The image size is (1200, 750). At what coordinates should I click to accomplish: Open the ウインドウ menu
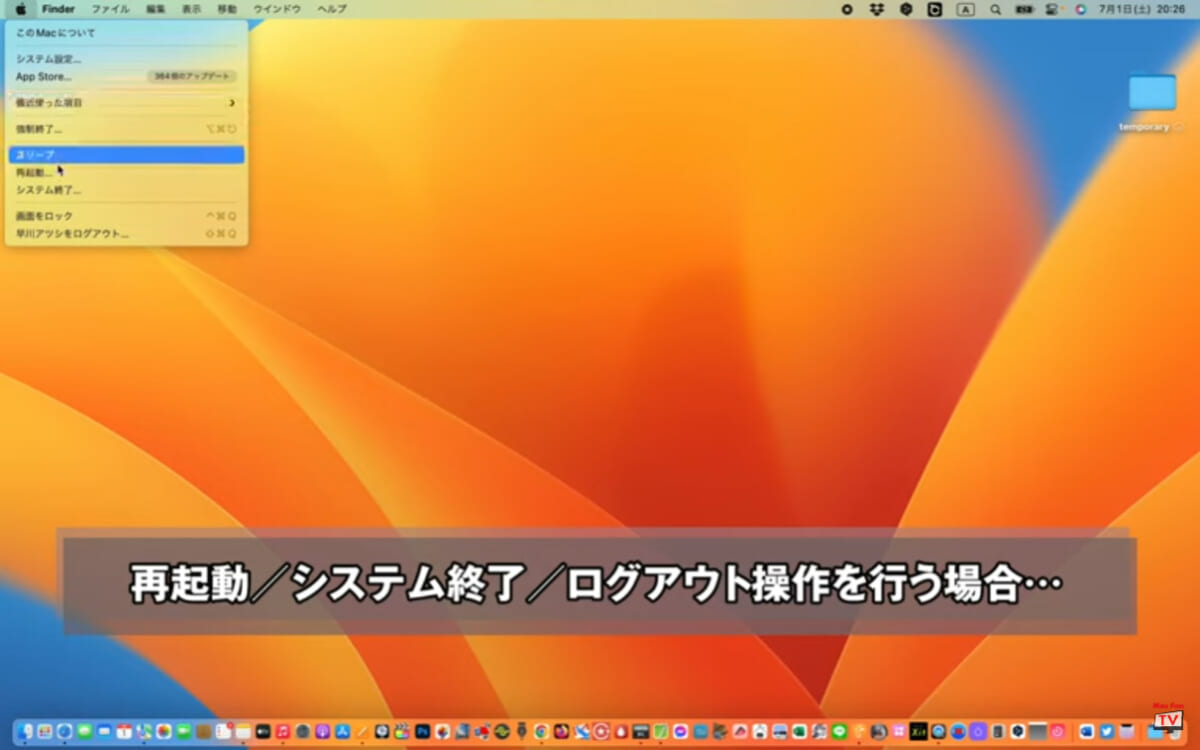pyautogui.click(x=277, y=9)
